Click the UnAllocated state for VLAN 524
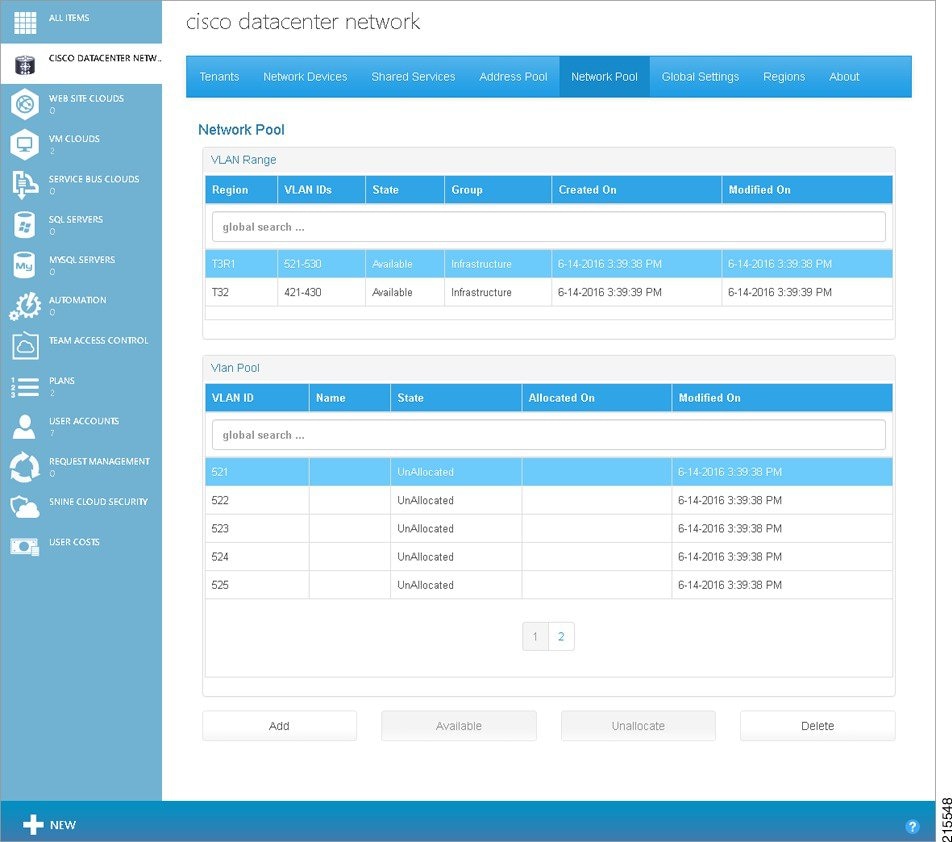Screen dimensions: 952x842 point(456,557)
